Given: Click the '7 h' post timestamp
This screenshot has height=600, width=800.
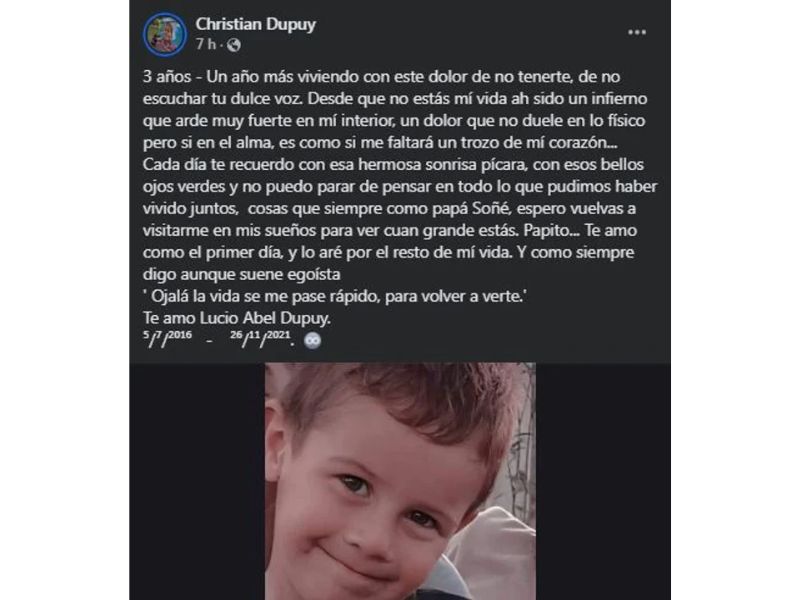Looking at the screenshot, I should click(206, 45).
